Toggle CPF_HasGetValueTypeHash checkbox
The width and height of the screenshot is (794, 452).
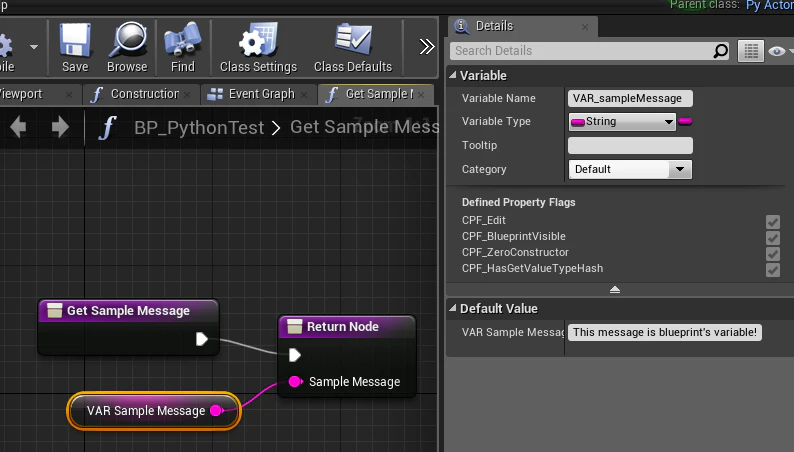click(x=773, y=270)
